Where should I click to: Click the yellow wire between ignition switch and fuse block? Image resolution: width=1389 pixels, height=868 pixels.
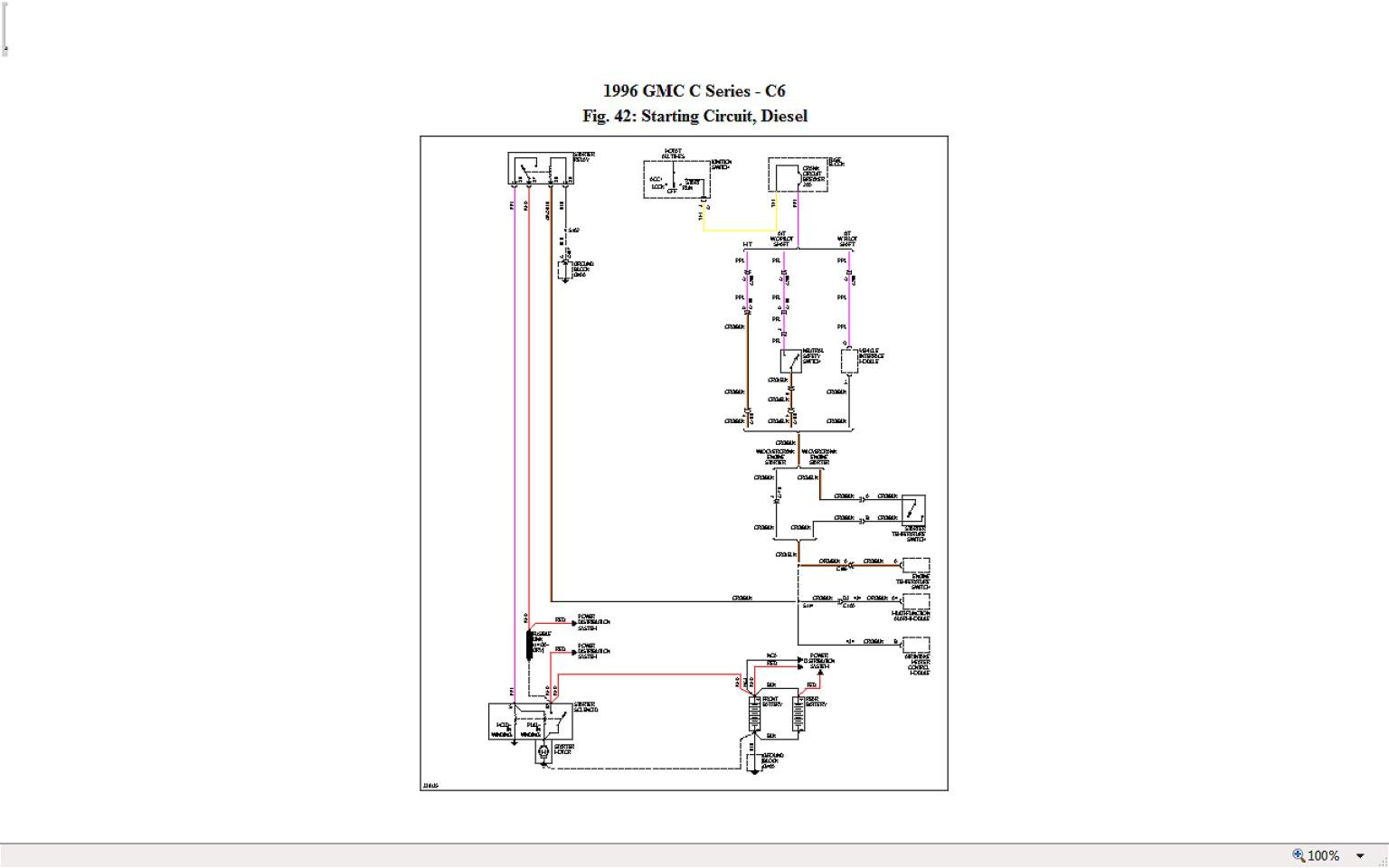point(740,229)
